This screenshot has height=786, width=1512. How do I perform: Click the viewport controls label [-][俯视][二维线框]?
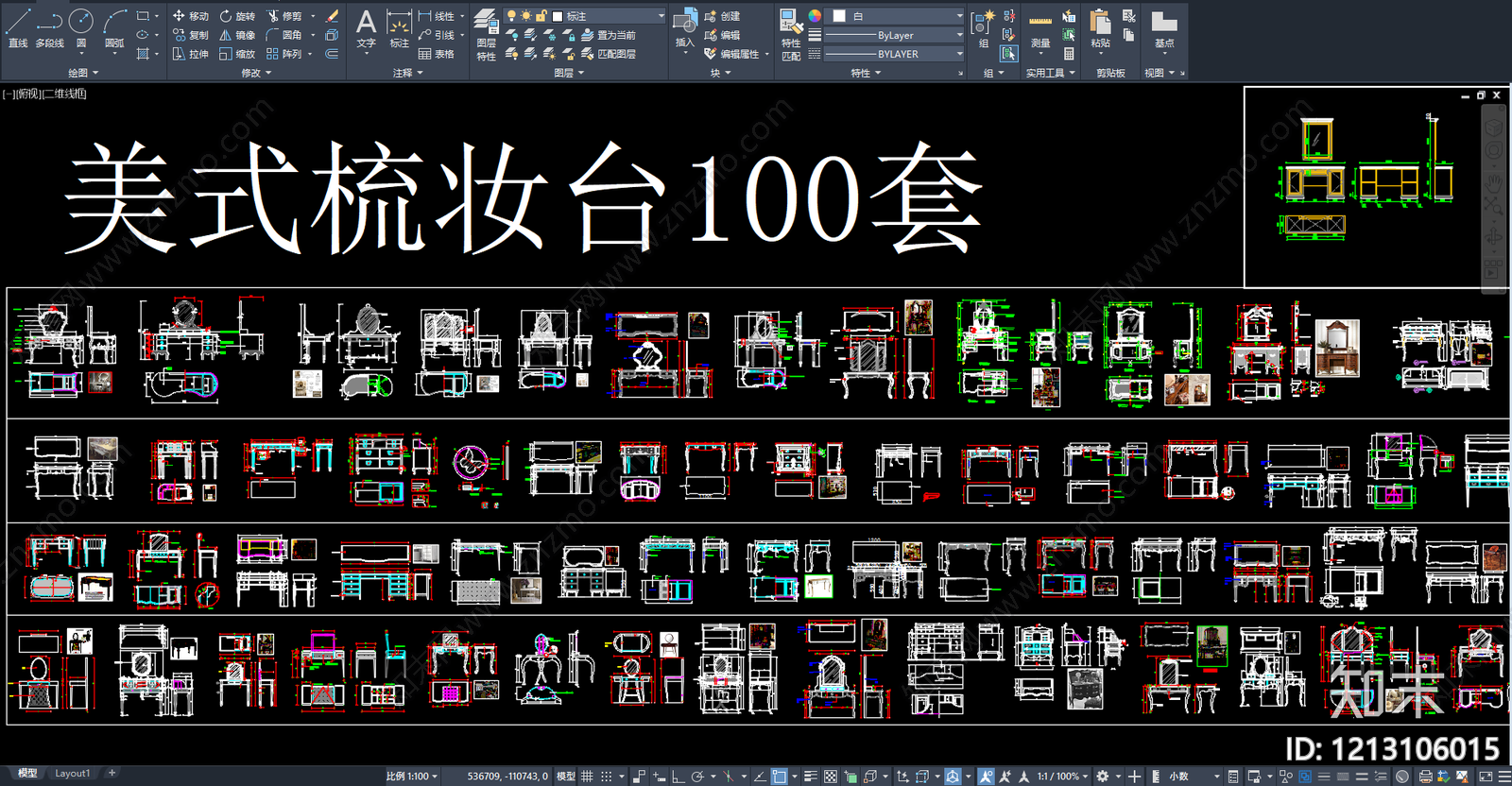pyautogui.click(x=44, y=94)
